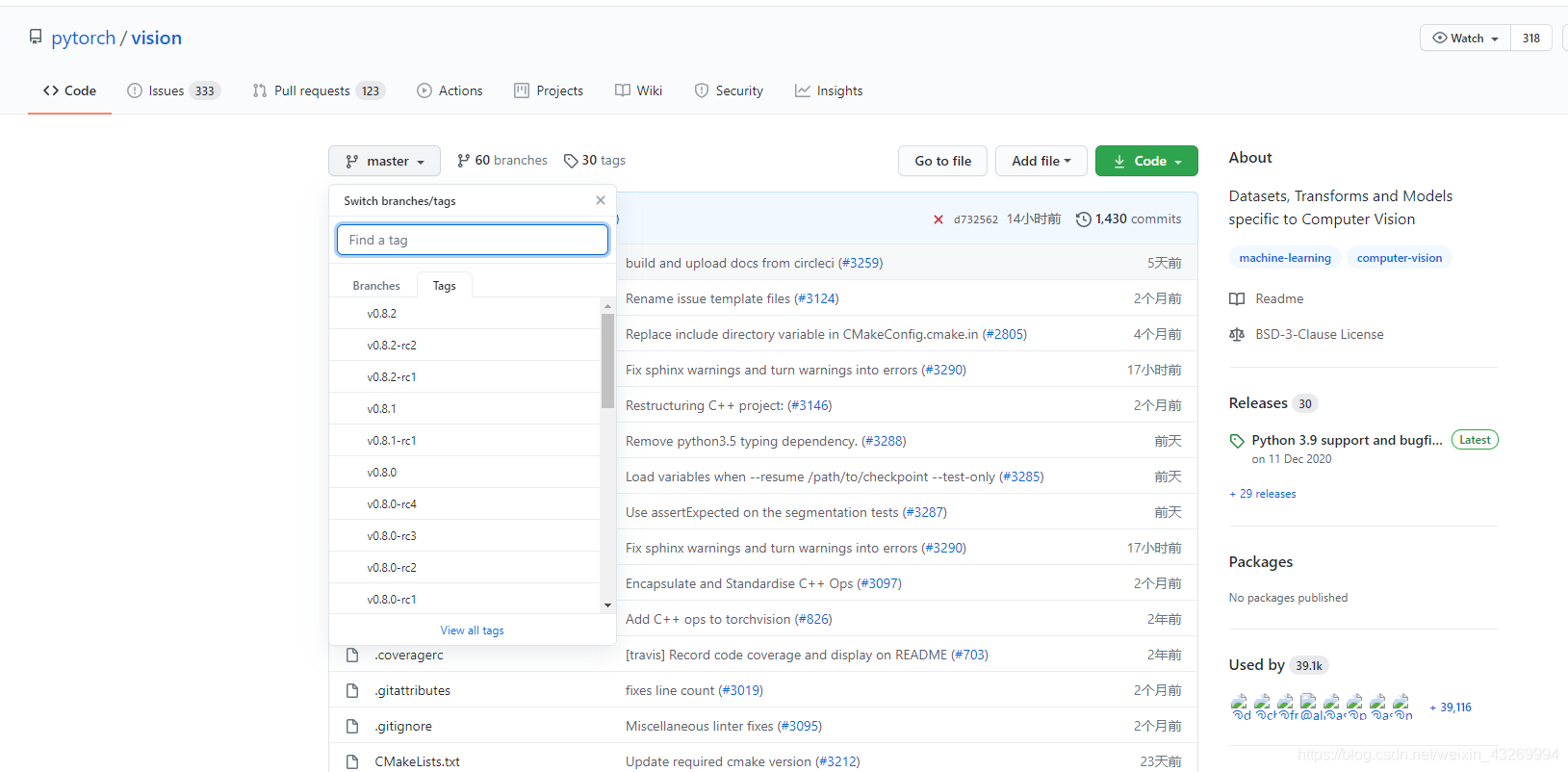Click the pytorch owner link
The image size is (1568, 772).
83,38
